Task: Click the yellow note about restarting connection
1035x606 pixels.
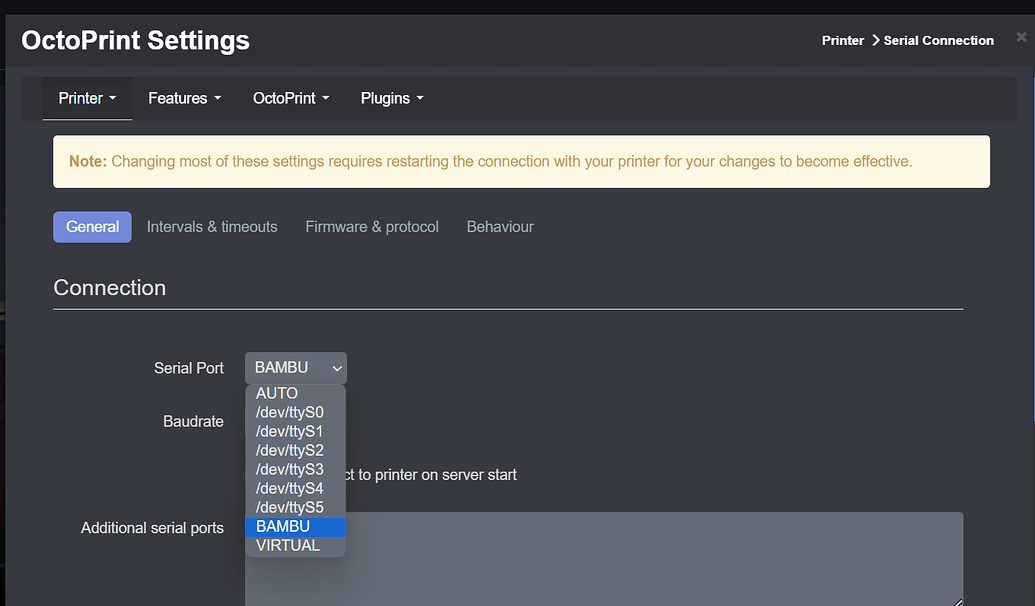Action: pyautogui.click(x=521, y=162)
